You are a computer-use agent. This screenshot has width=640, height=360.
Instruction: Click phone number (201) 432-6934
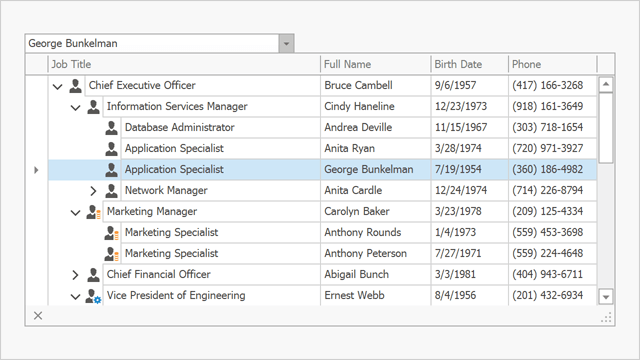[547, 296]
